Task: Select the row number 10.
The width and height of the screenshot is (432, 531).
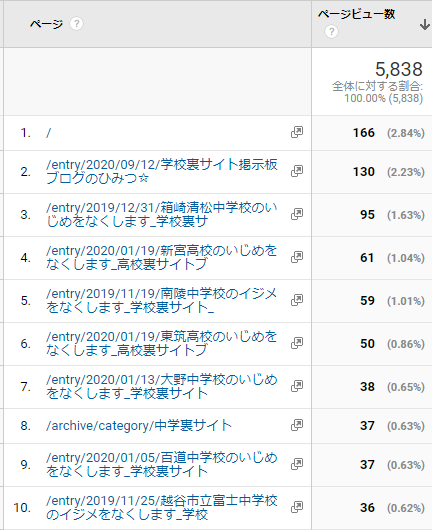Action: click(22, 508)
